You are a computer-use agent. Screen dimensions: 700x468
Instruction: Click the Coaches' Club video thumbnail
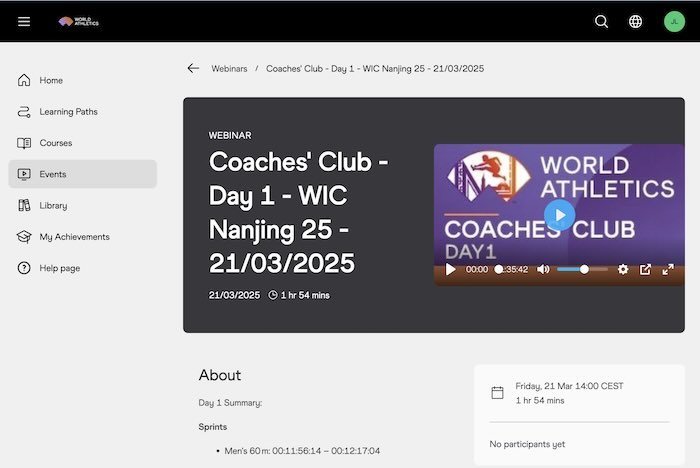[x=559, y=214]
